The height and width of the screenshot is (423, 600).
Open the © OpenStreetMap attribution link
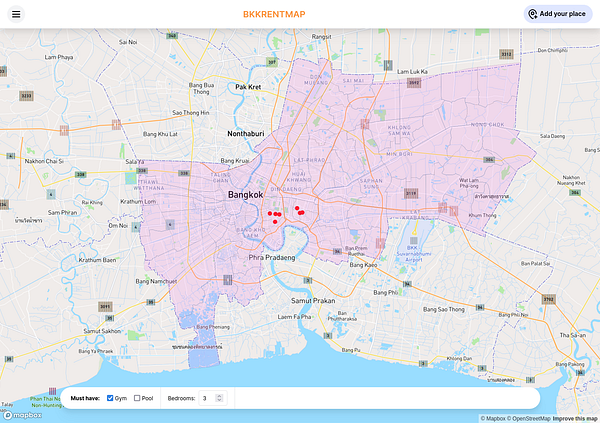click(x=528, y=418)
